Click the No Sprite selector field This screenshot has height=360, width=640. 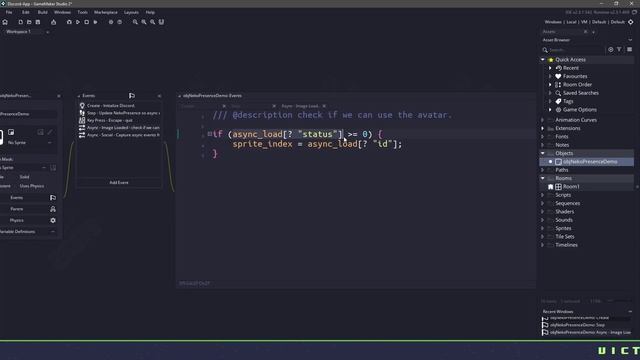29,143
